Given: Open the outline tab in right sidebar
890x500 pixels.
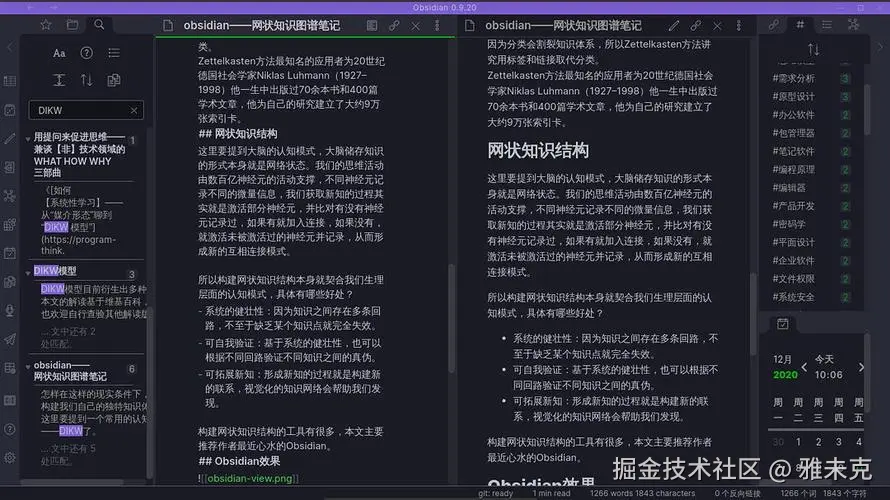Looking at the screenshot, I should click(826, 24).
